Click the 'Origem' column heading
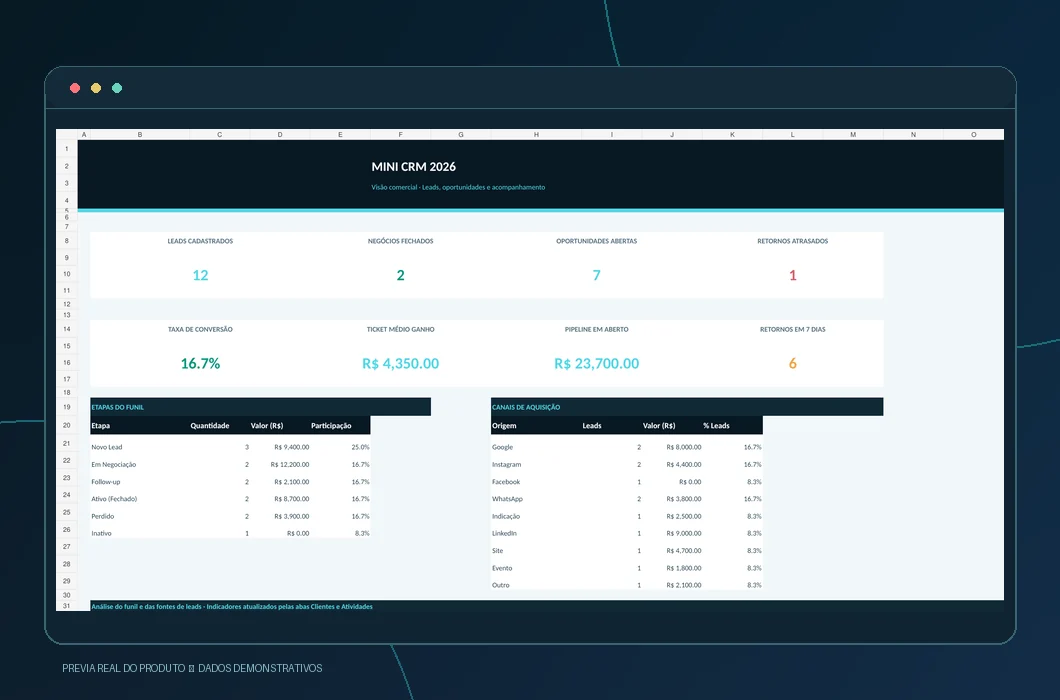 pyautogui.click(x=504, y=425)
